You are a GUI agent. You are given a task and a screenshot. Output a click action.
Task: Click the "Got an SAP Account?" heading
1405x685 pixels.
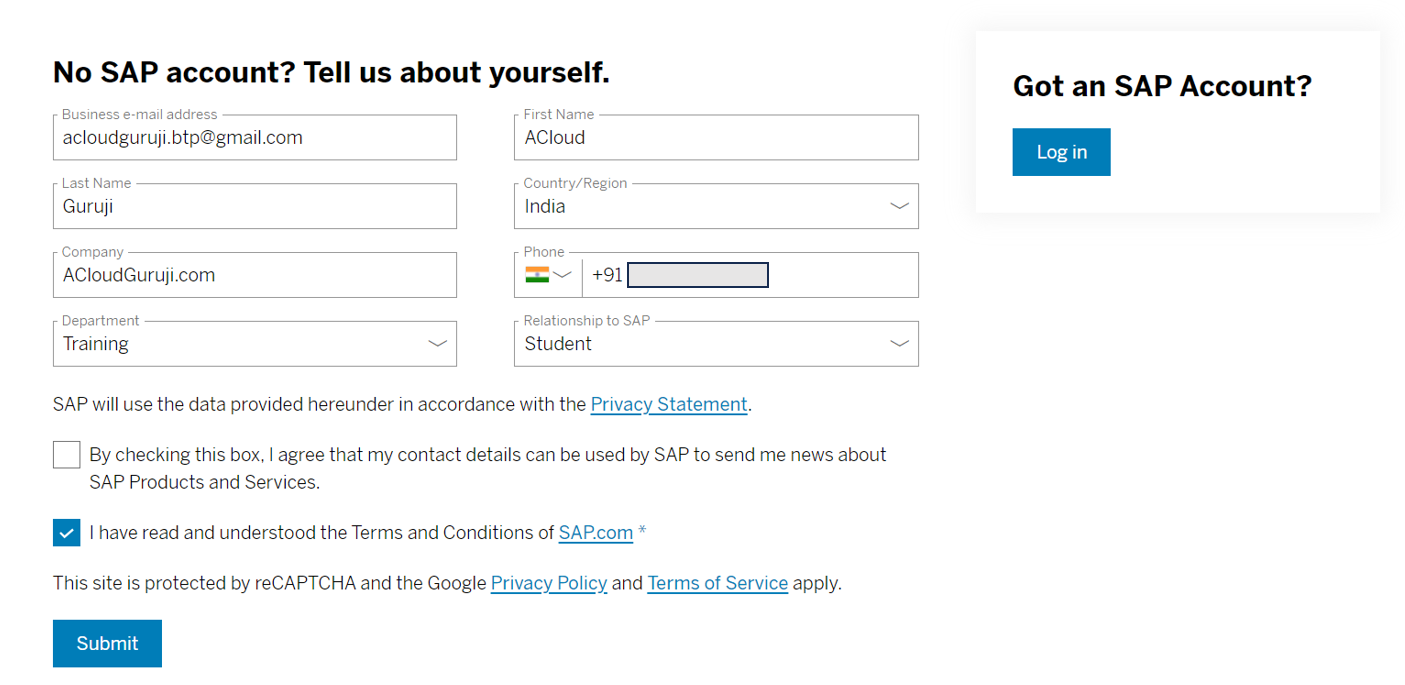(x=1162, y=86)
